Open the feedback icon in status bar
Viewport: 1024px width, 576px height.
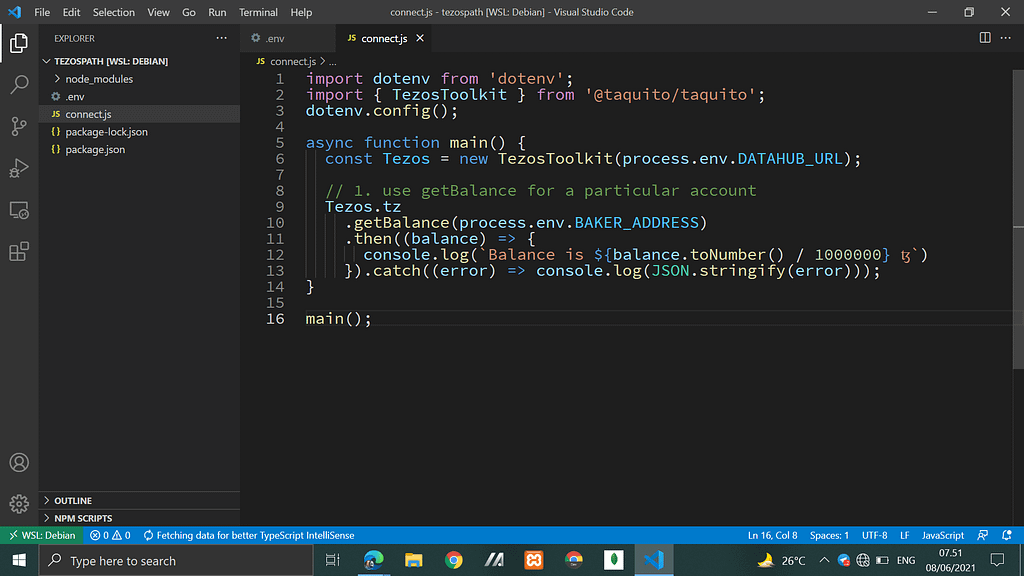(982, 535)
